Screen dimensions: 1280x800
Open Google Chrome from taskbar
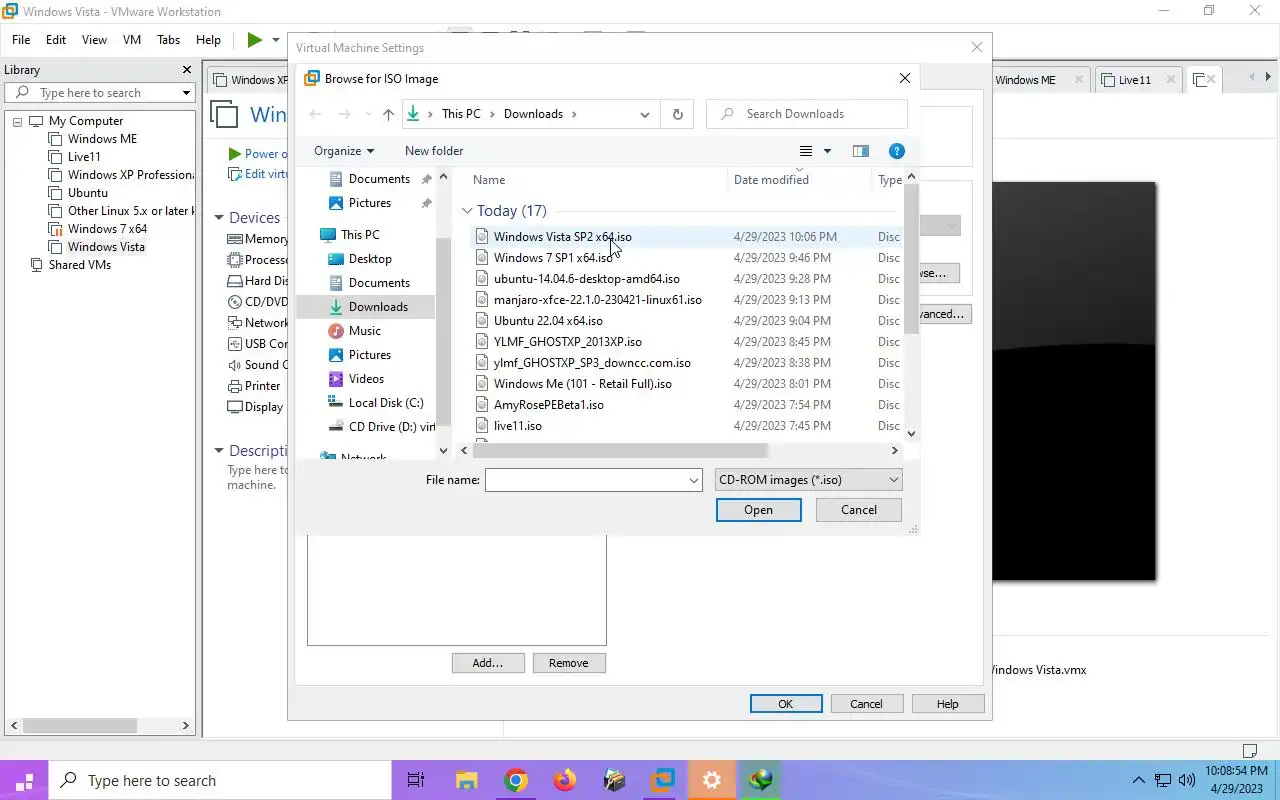516,780
